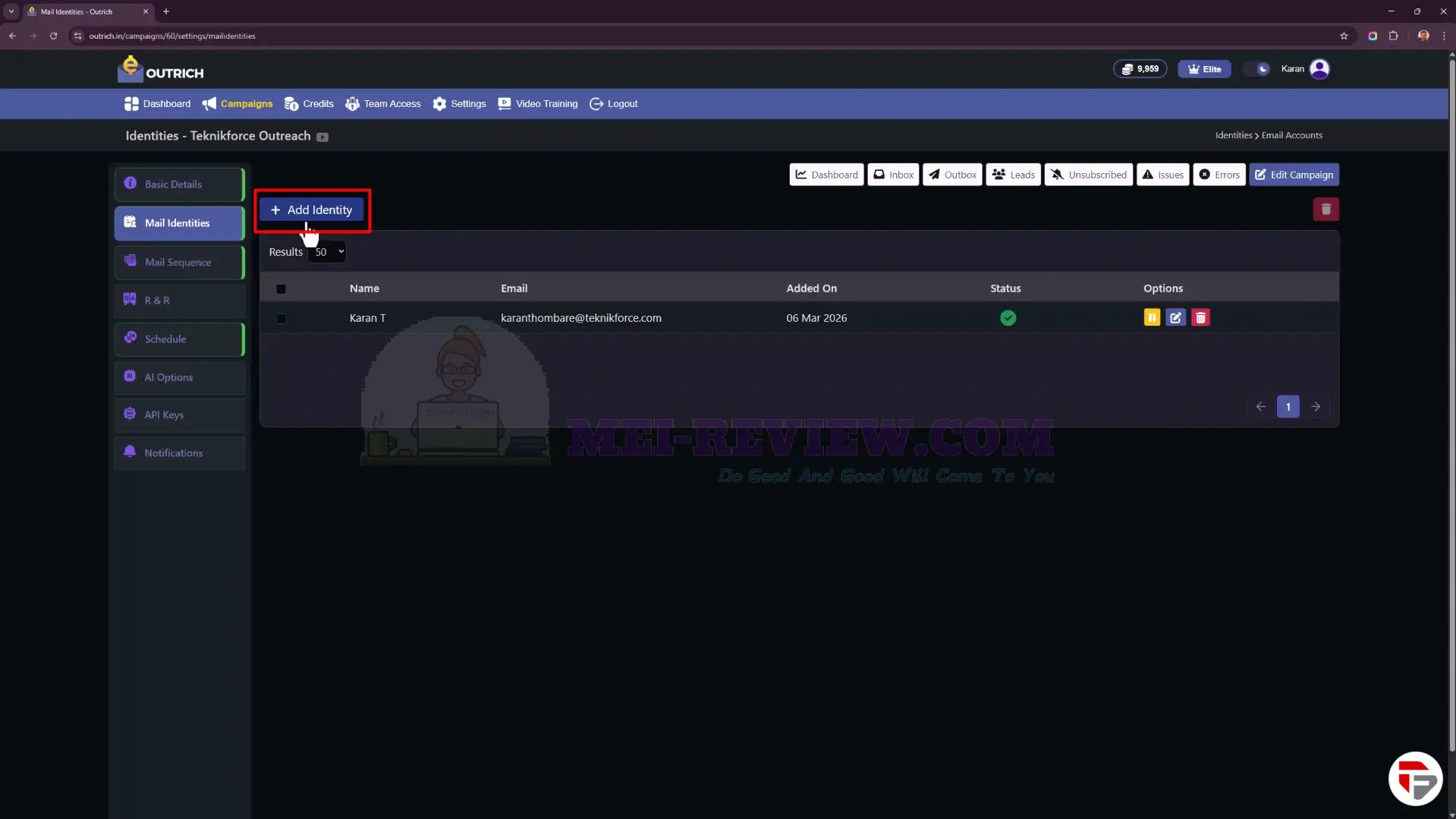Click the bulk delete trash button

point(1325,209)
